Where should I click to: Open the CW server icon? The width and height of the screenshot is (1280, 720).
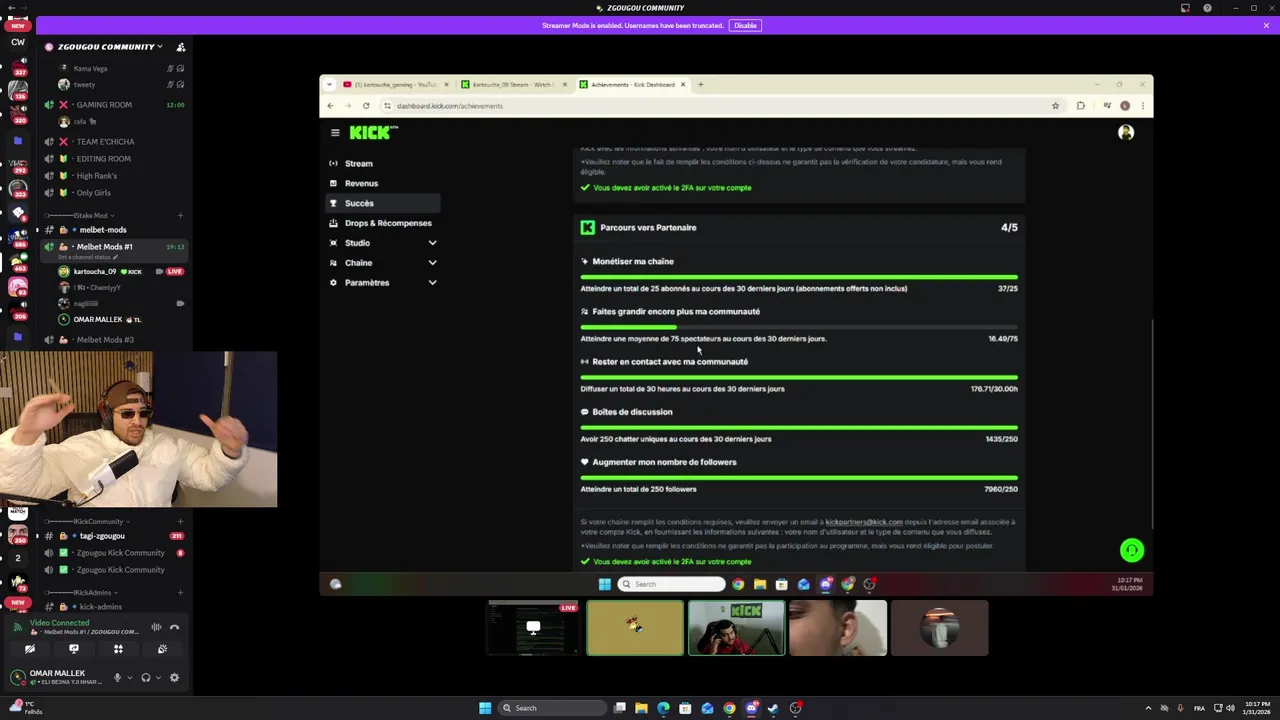pyautogui.click(x=18, y=42)
